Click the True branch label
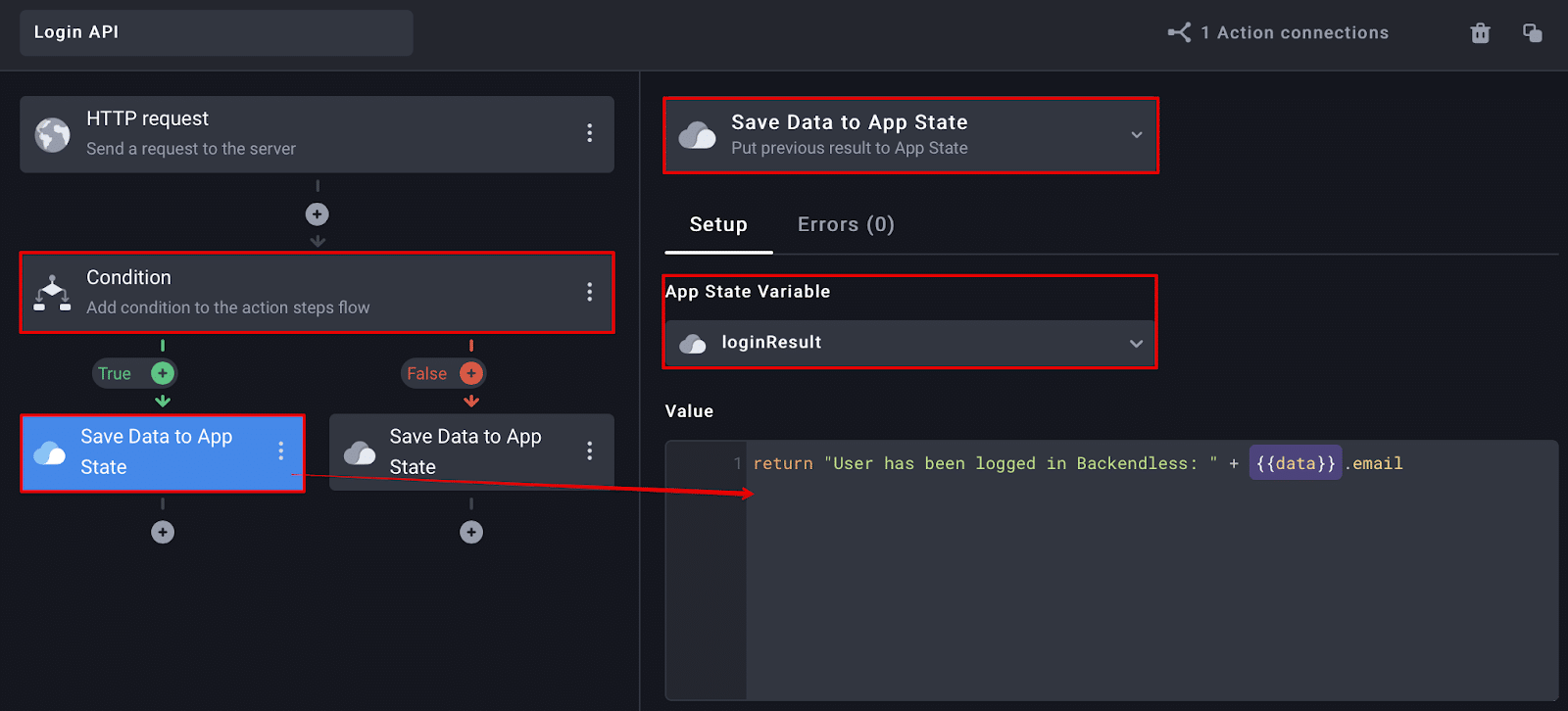Image resolution: width=1568 pixels, height=711 pixels. [x=115, y=373]
